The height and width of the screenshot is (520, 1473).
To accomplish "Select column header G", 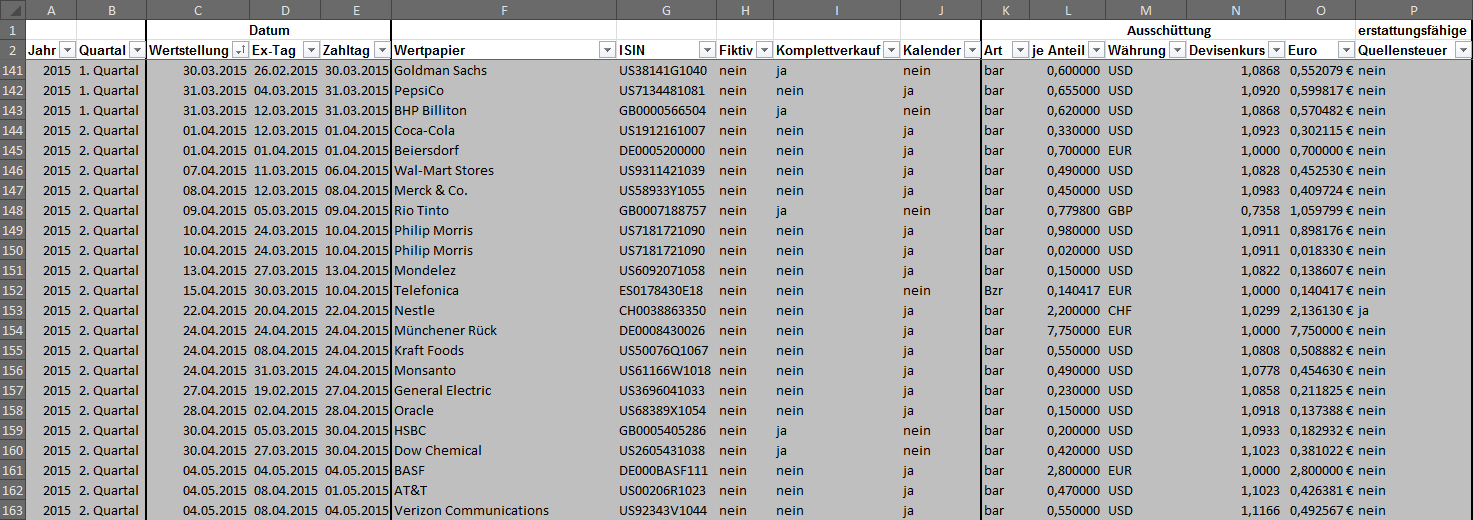I will [666, 10].
